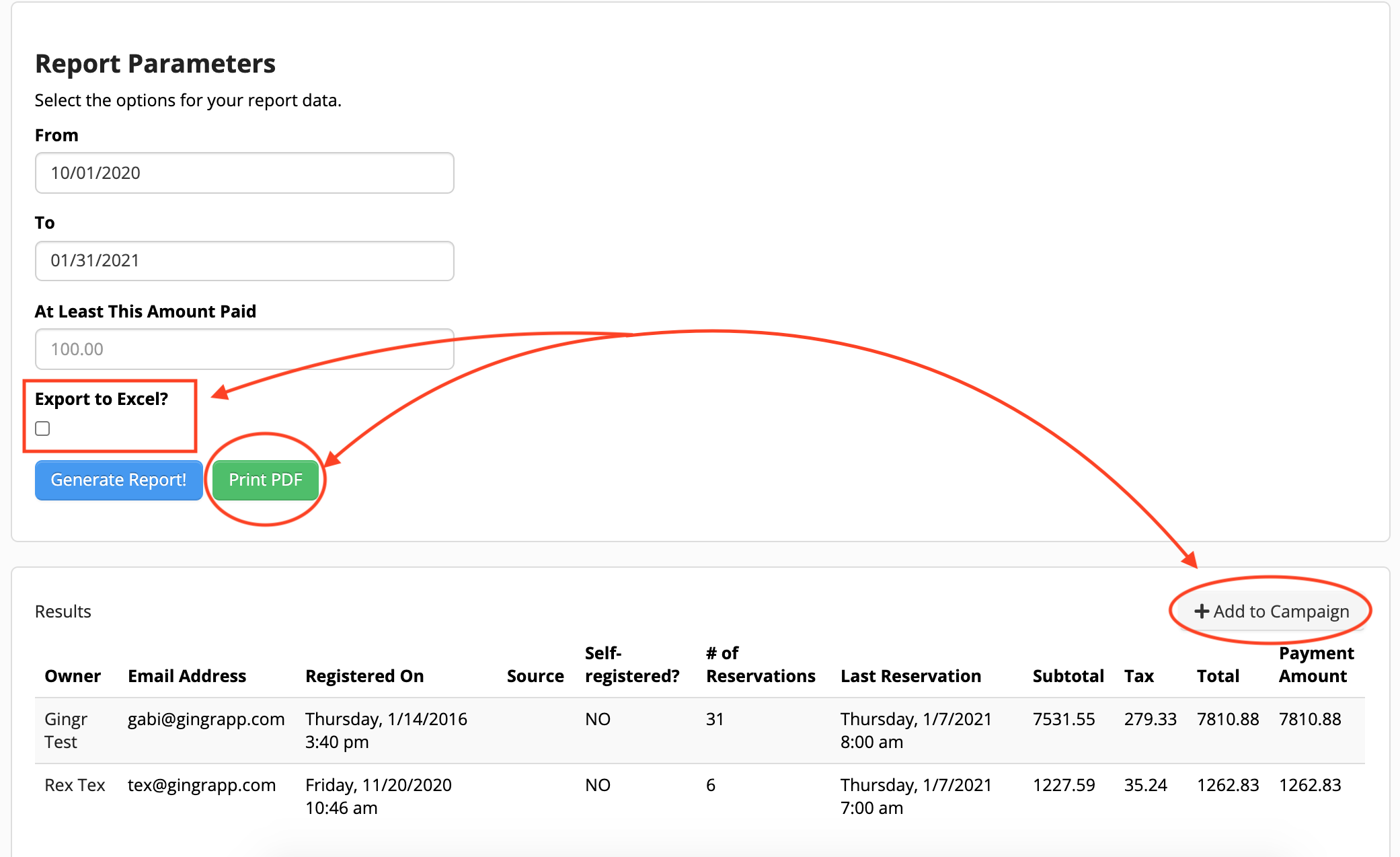Click the green Print PDF button
1400x857 pixels.
tap(266, 480)
